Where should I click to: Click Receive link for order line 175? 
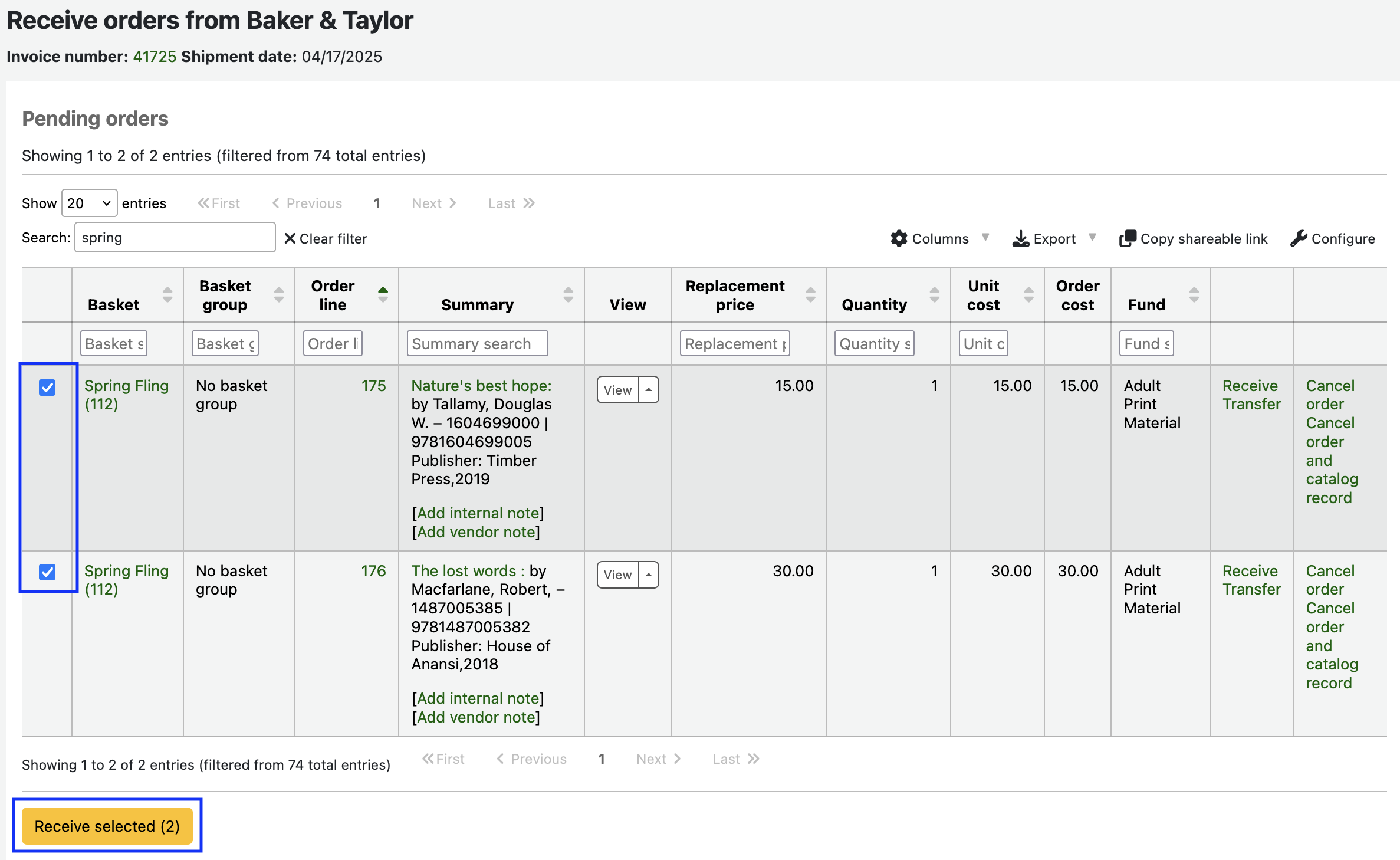pyautogui.click(x=1250, y=386)
